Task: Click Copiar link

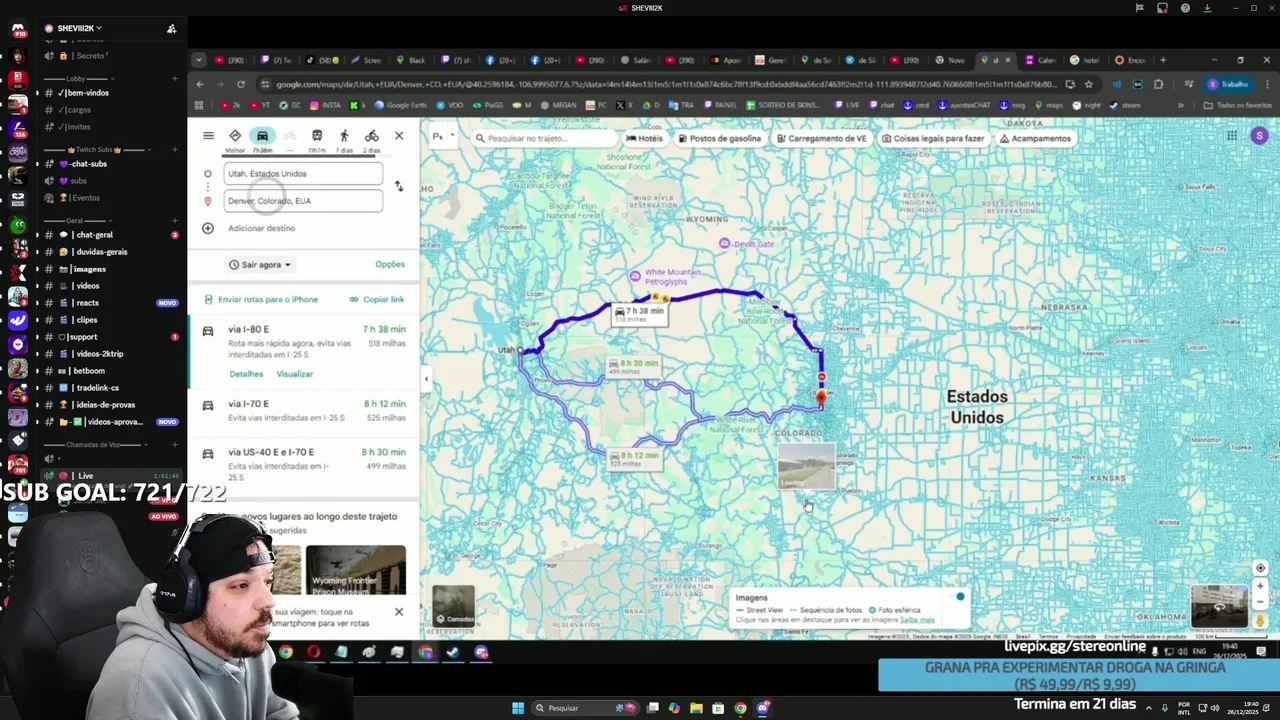Action: click(377, 300)
